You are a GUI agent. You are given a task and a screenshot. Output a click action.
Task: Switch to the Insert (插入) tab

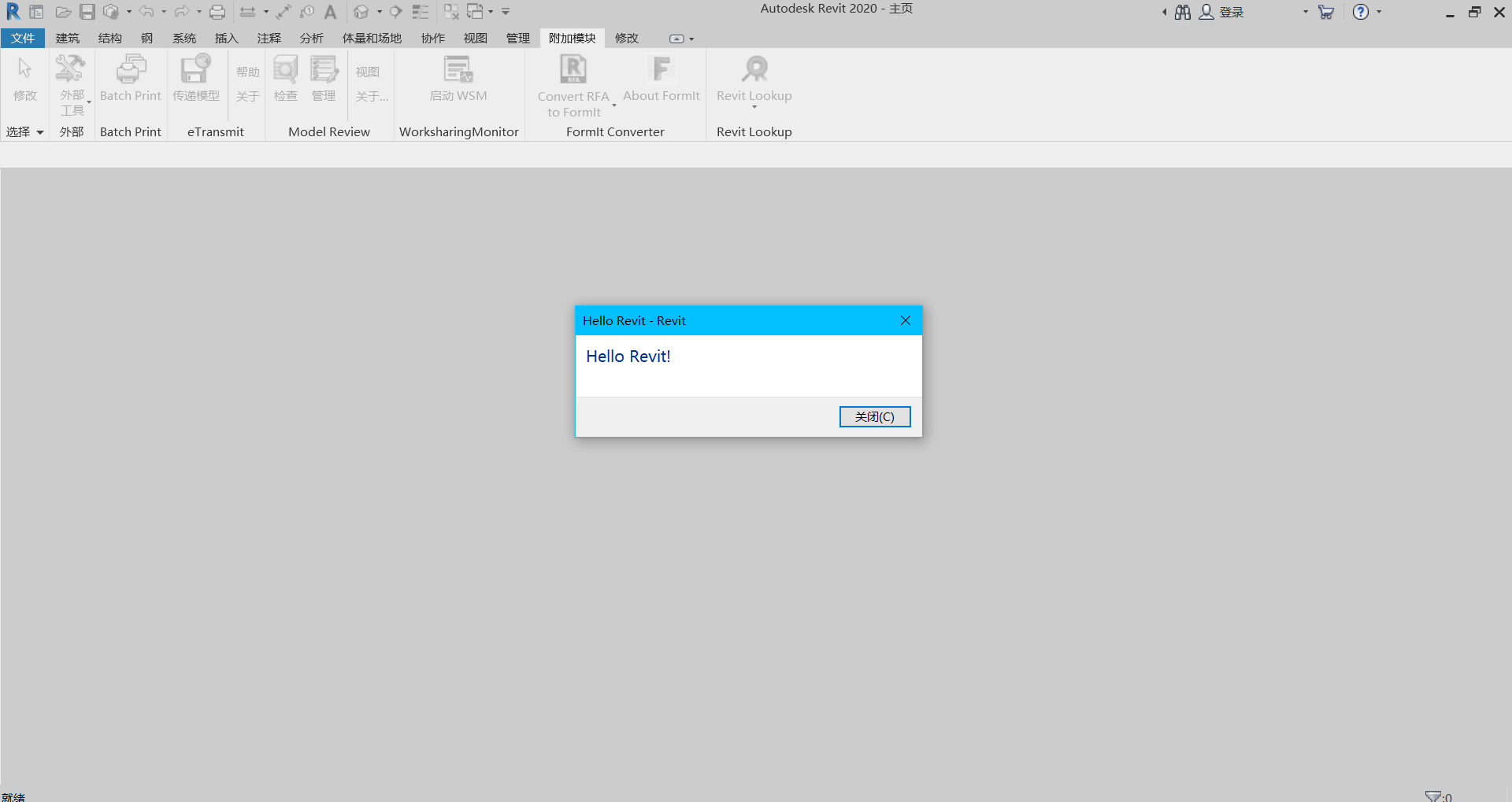[226, 38]
